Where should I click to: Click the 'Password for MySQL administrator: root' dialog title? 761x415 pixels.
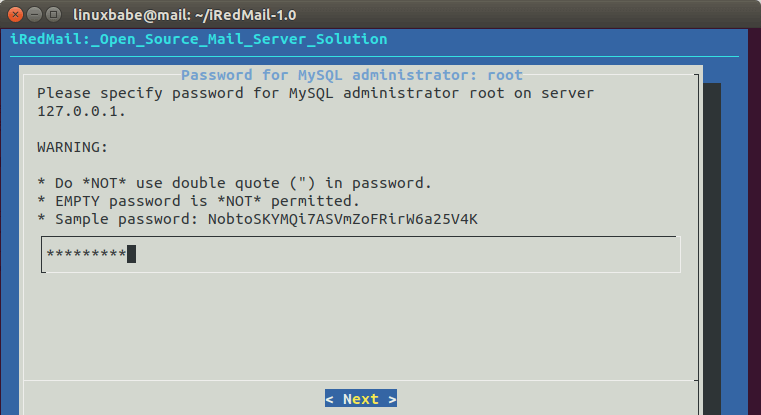click(351, 75)
